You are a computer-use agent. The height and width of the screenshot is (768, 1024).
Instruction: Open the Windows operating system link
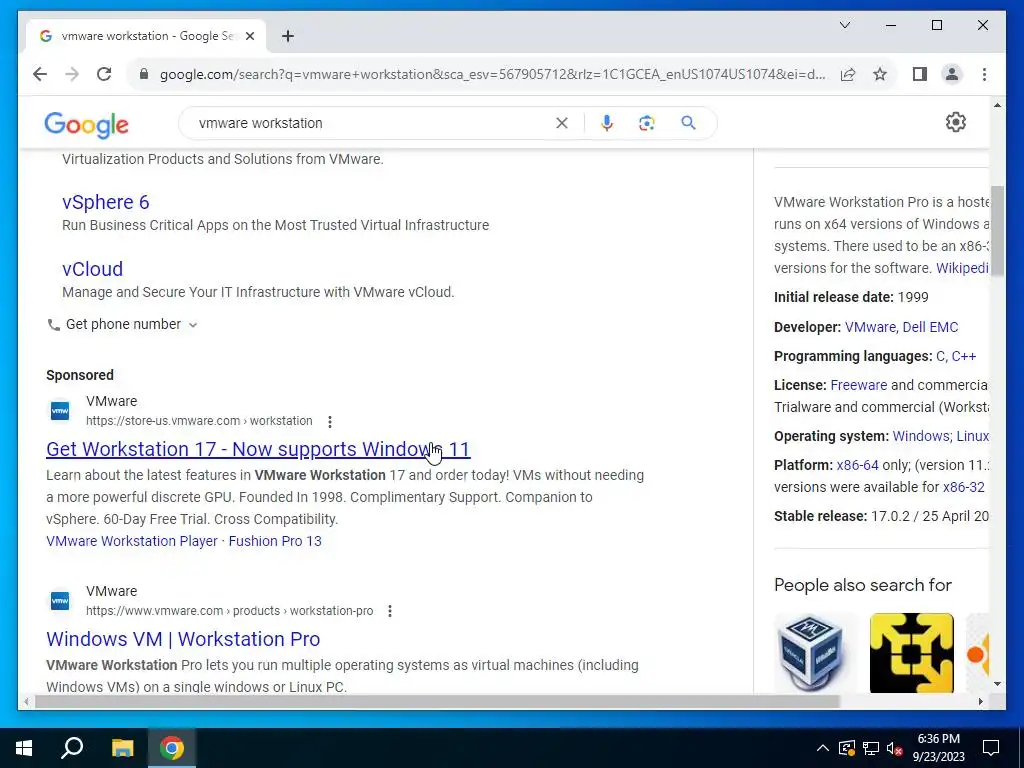click(x=921, y=436)
